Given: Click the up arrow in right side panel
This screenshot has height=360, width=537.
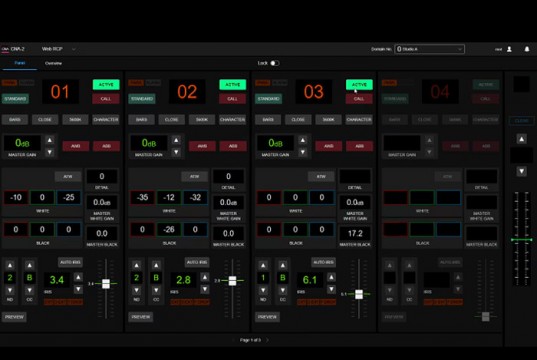Looking at the screenshot, I should pos(521,139).
